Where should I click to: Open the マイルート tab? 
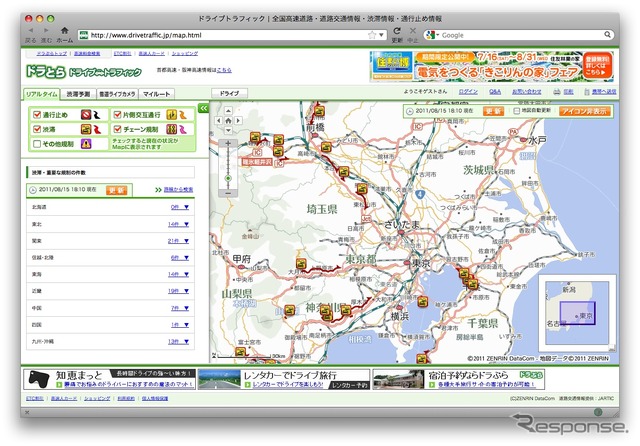point(156,94)
